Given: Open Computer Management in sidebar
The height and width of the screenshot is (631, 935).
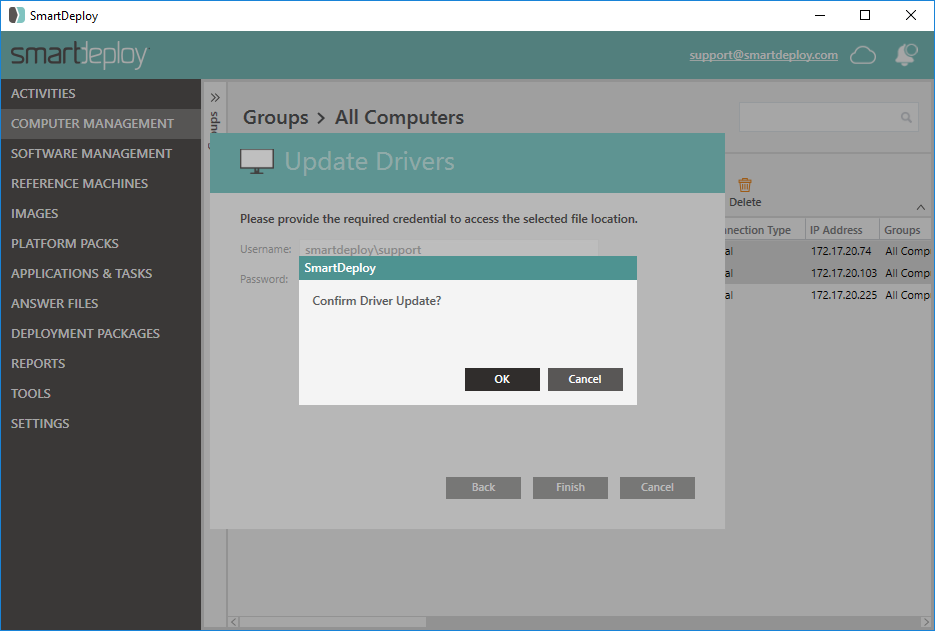Looking at the screenshot, I should coord(101,123).
